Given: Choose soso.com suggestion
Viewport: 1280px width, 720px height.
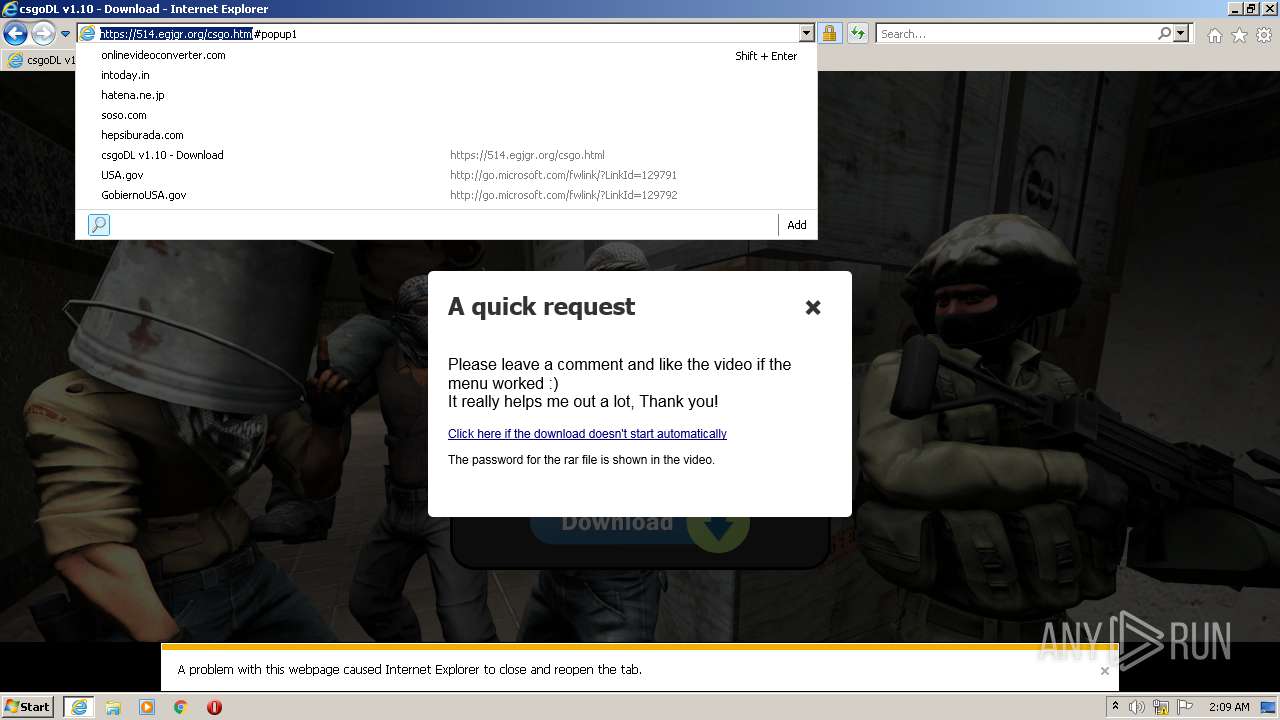Looking at the screenshot, I should tap(446, 115).
